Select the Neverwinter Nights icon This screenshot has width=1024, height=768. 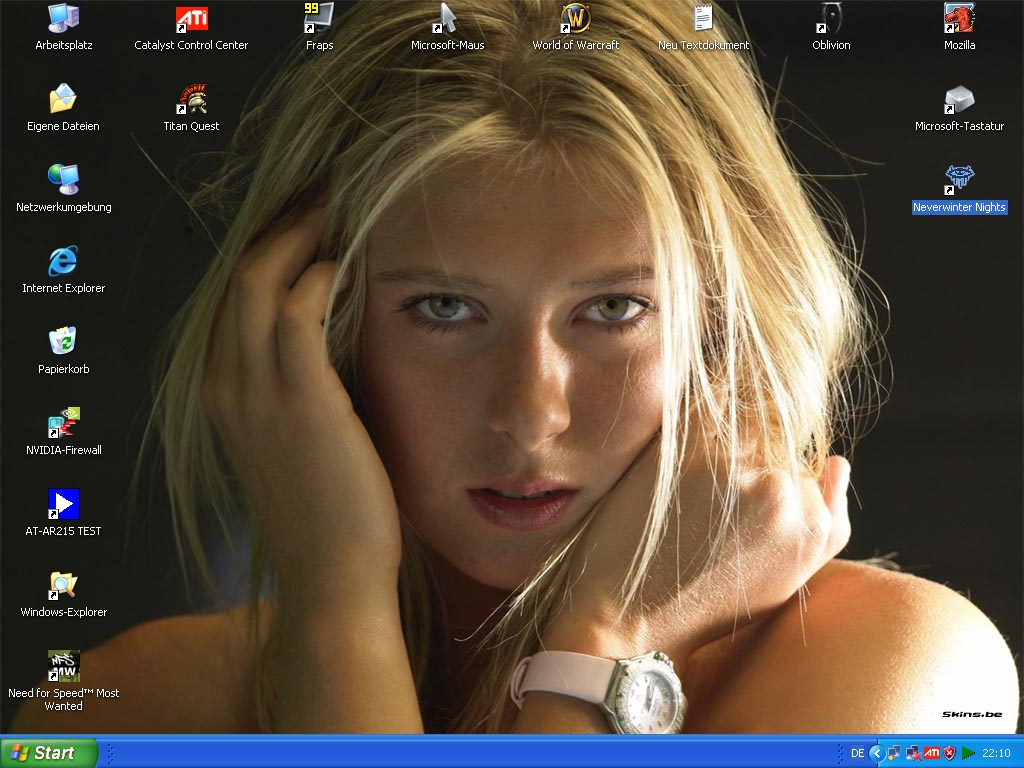coord(959,181)
